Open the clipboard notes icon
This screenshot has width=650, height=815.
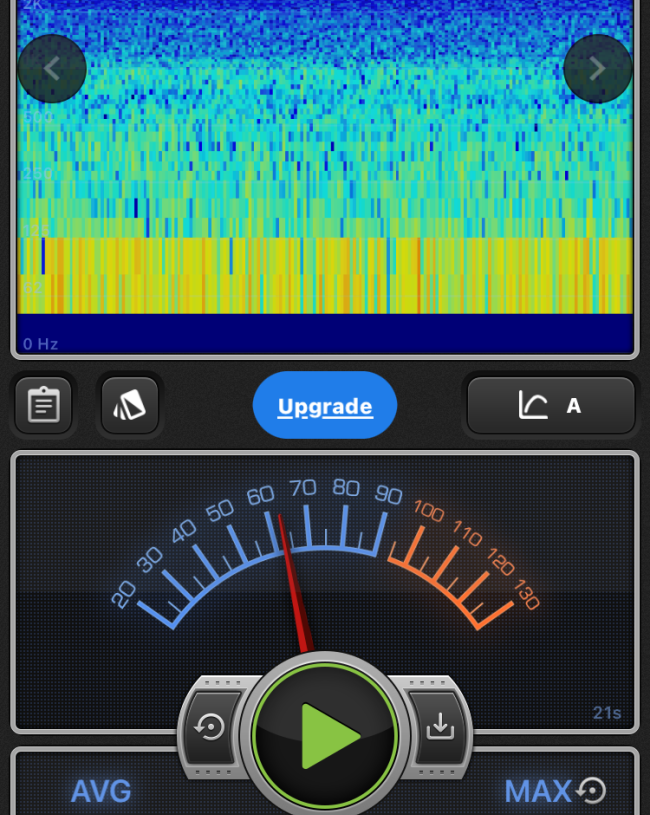[x=43, y=405]
